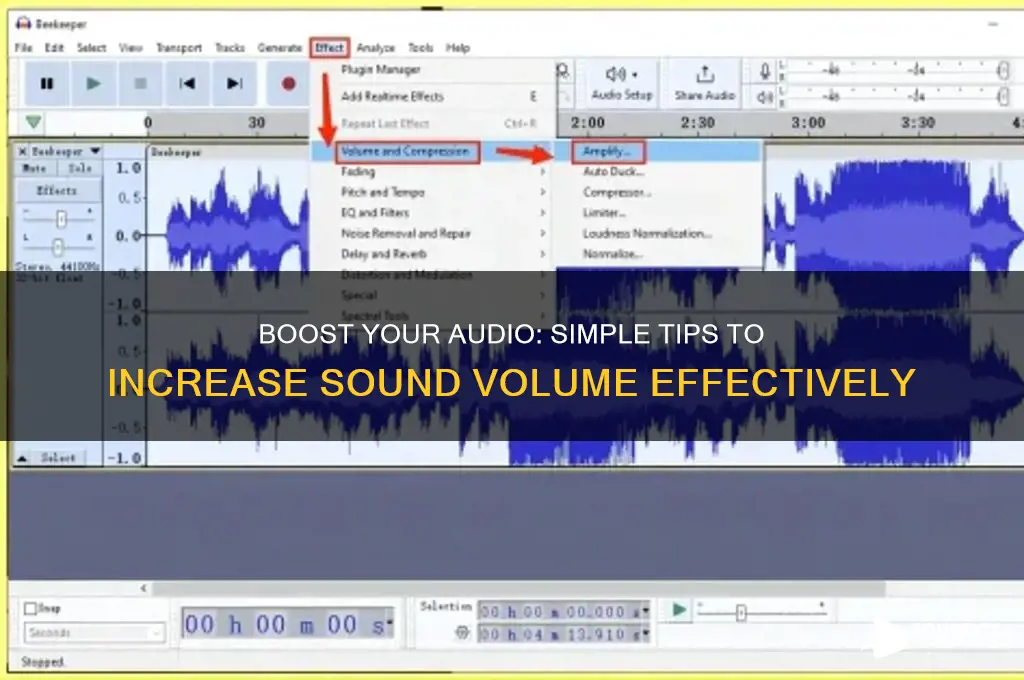Open the Seconds snap dropdown
1024x680 pixels.
(x=95, y=632)
